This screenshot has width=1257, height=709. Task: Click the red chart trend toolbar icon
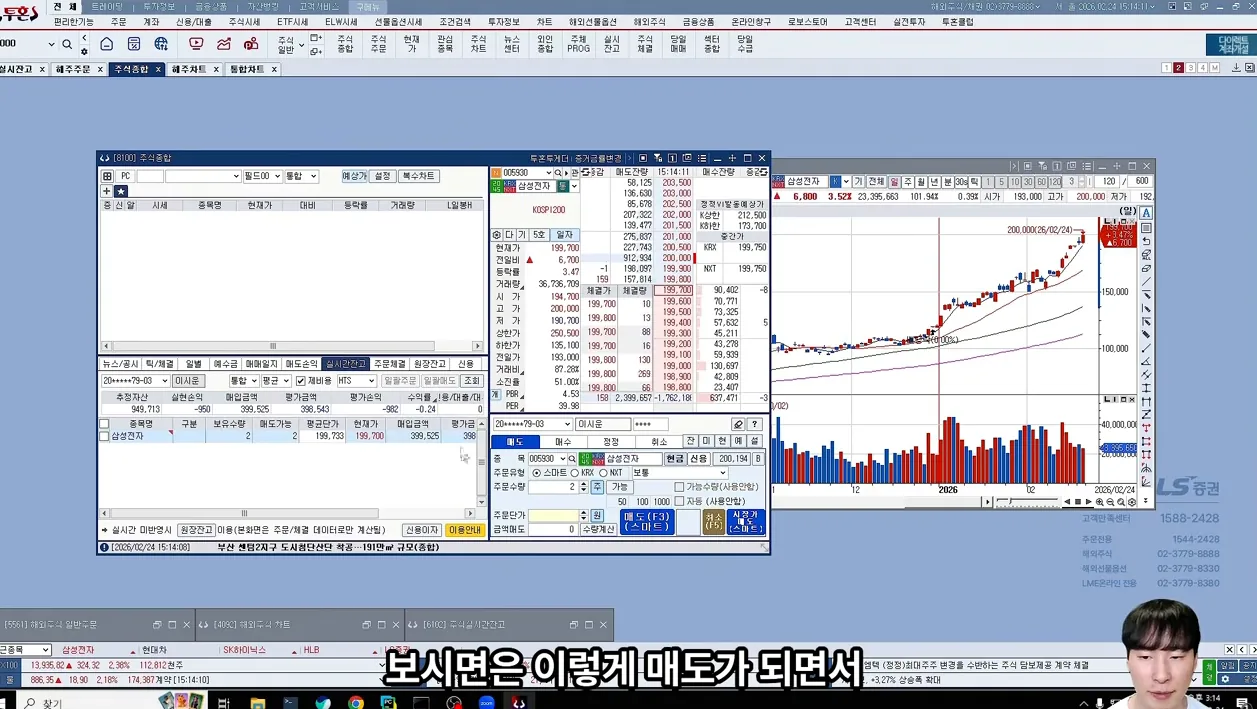(x=224, y=44)
